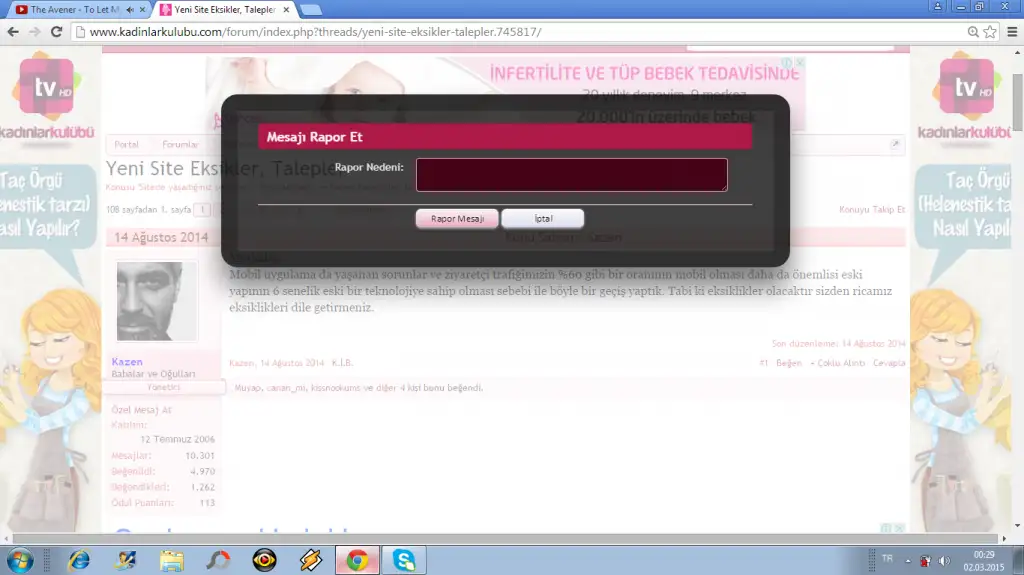Focus the Rapor Nedeni text field
Image resolution: width=1024 pixels, height=575 pixels.
[571, 175]
